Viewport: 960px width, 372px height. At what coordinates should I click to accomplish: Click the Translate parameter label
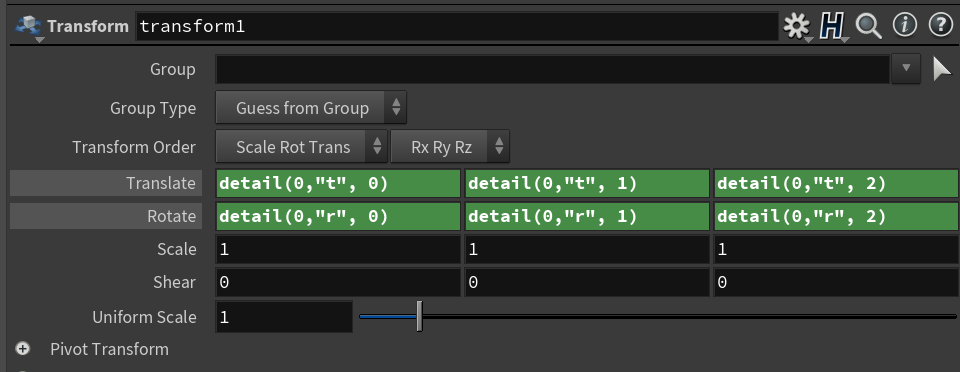(160, 183)
